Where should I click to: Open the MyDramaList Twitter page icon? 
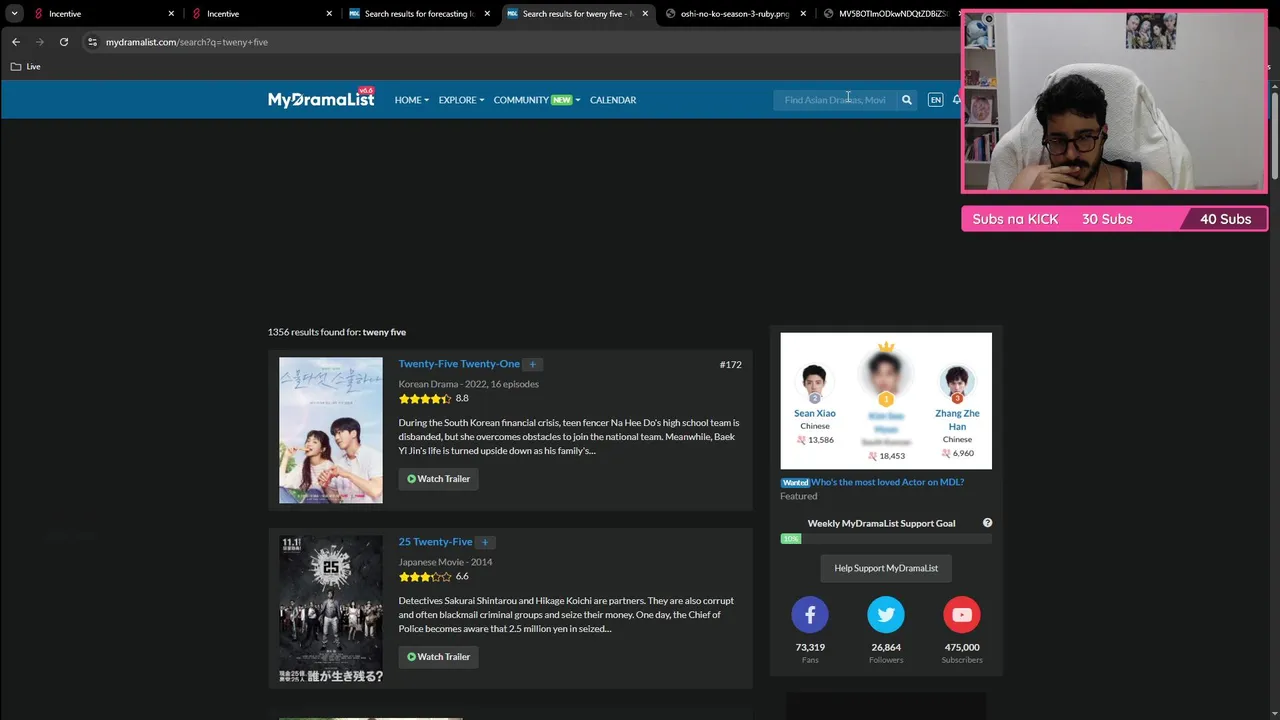(x=886, y=615)
